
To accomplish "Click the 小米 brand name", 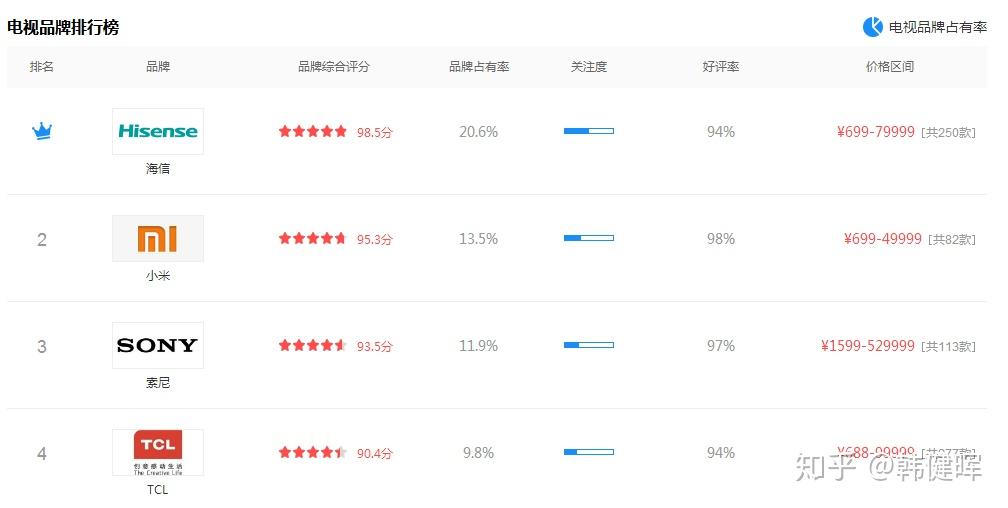I will [158, 275].
